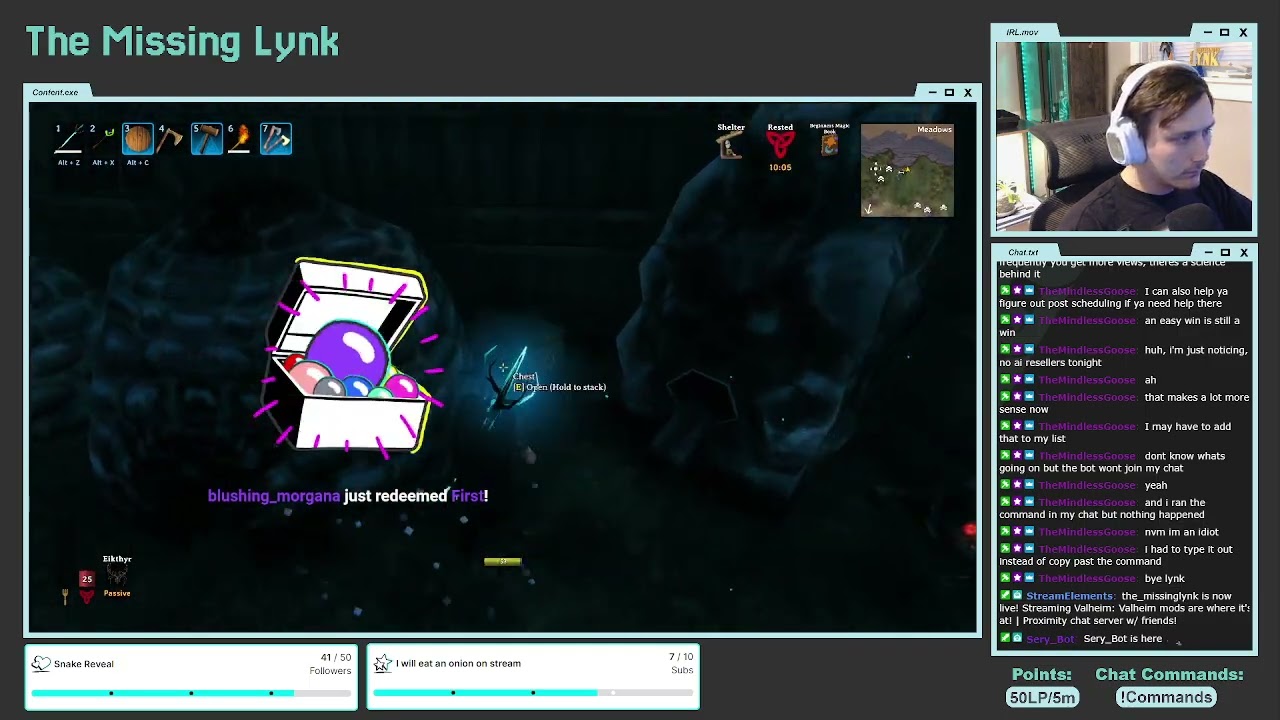Screen dimensions: 1280x720
Task: Click the 'Snake Reveal' goal label
Action: click(x=84, y=663)
